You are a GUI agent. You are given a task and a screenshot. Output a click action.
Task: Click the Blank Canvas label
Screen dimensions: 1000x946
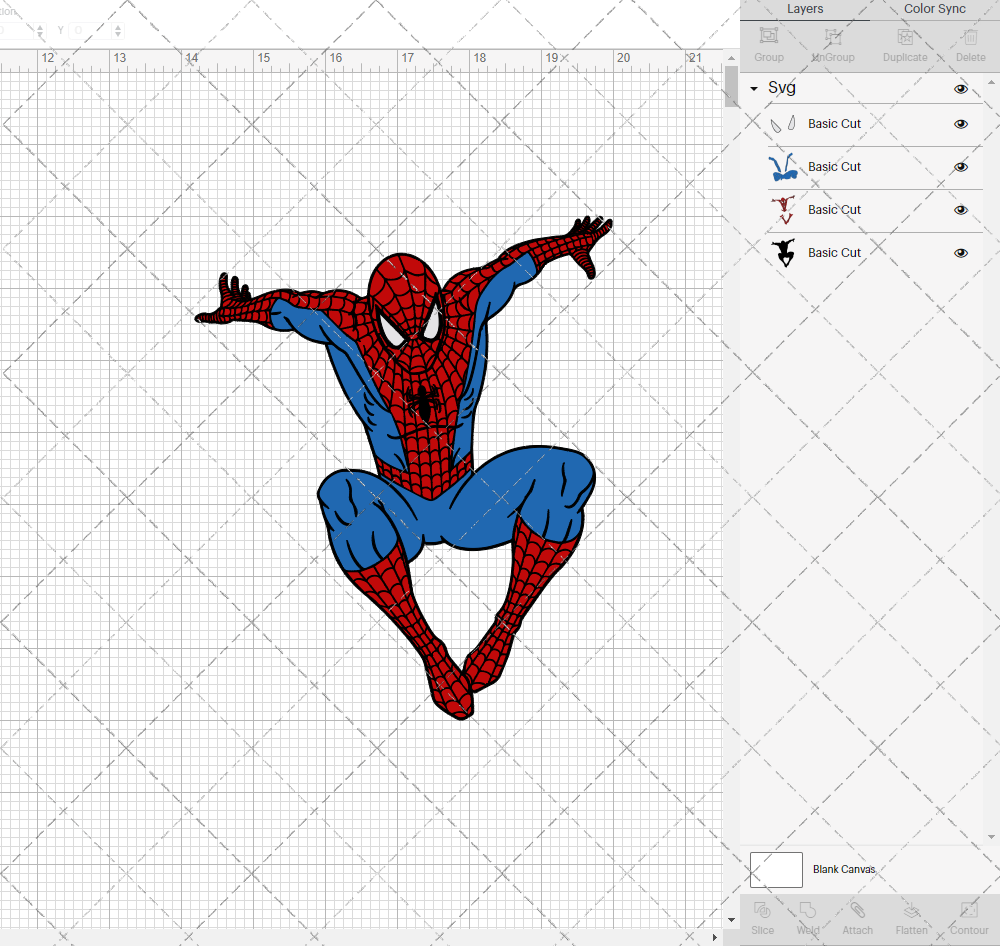pos(844,869)
